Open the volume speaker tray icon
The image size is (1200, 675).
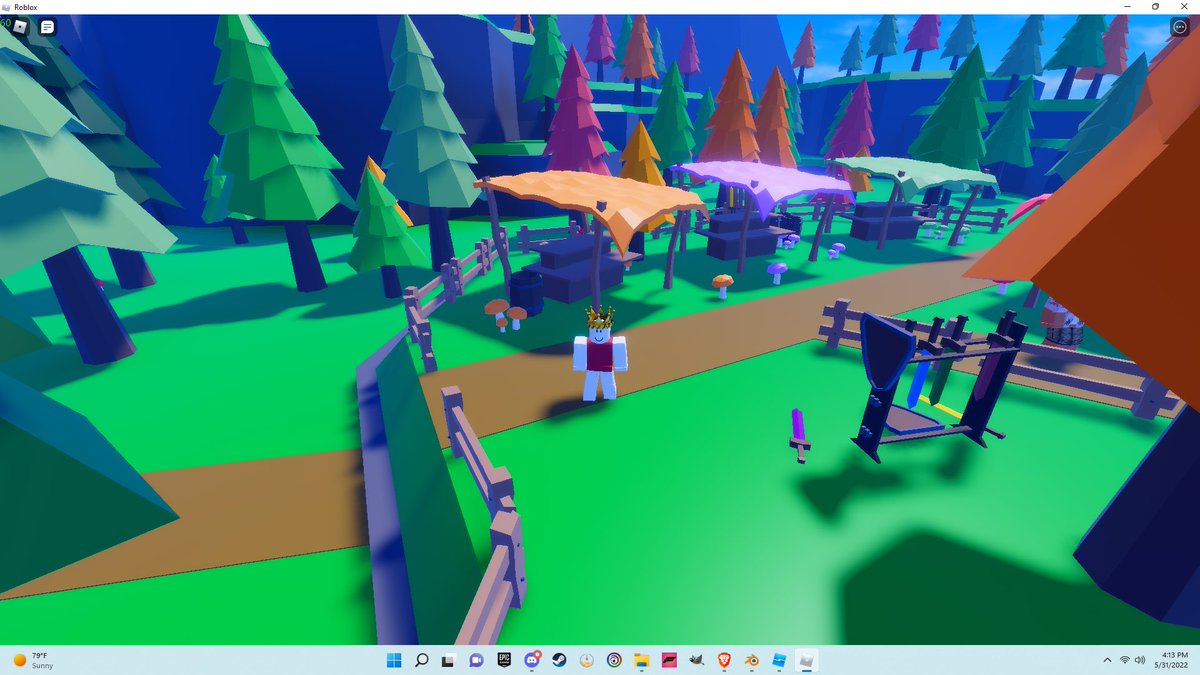(1141, 660)
